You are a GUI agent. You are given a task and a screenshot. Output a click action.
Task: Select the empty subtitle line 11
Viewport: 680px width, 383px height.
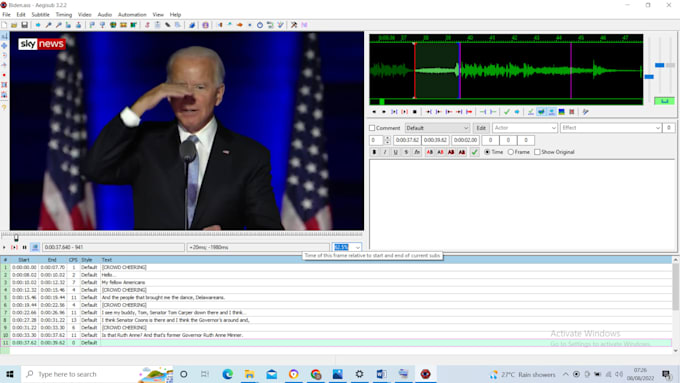336,343
